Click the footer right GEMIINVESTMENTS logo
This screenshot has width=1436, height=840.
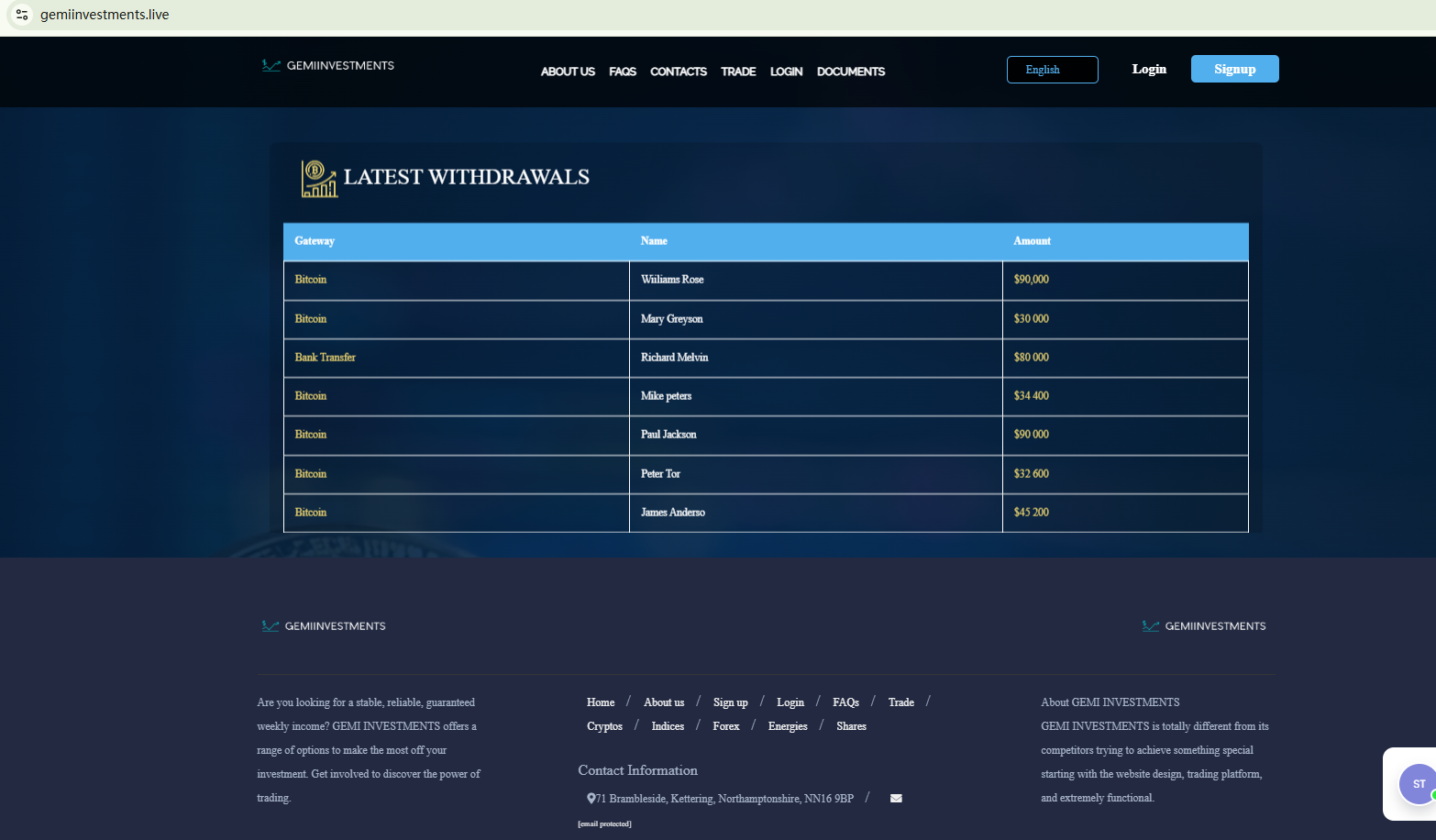pyautogui.click(x=1204, y=626)
